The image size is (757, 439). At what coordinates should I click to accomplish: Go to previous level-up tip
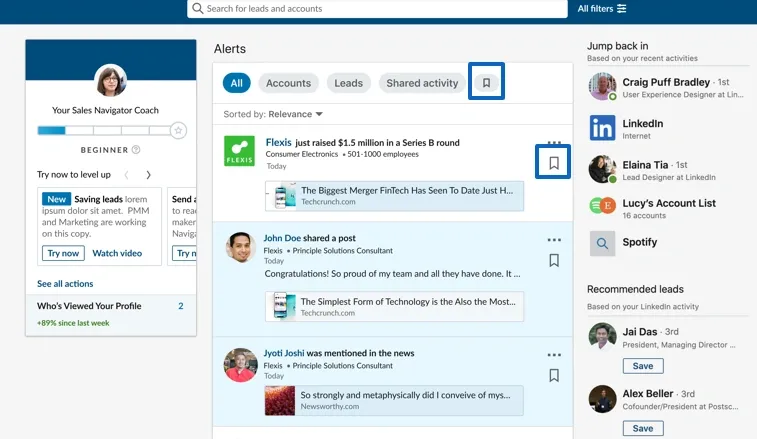126,175
